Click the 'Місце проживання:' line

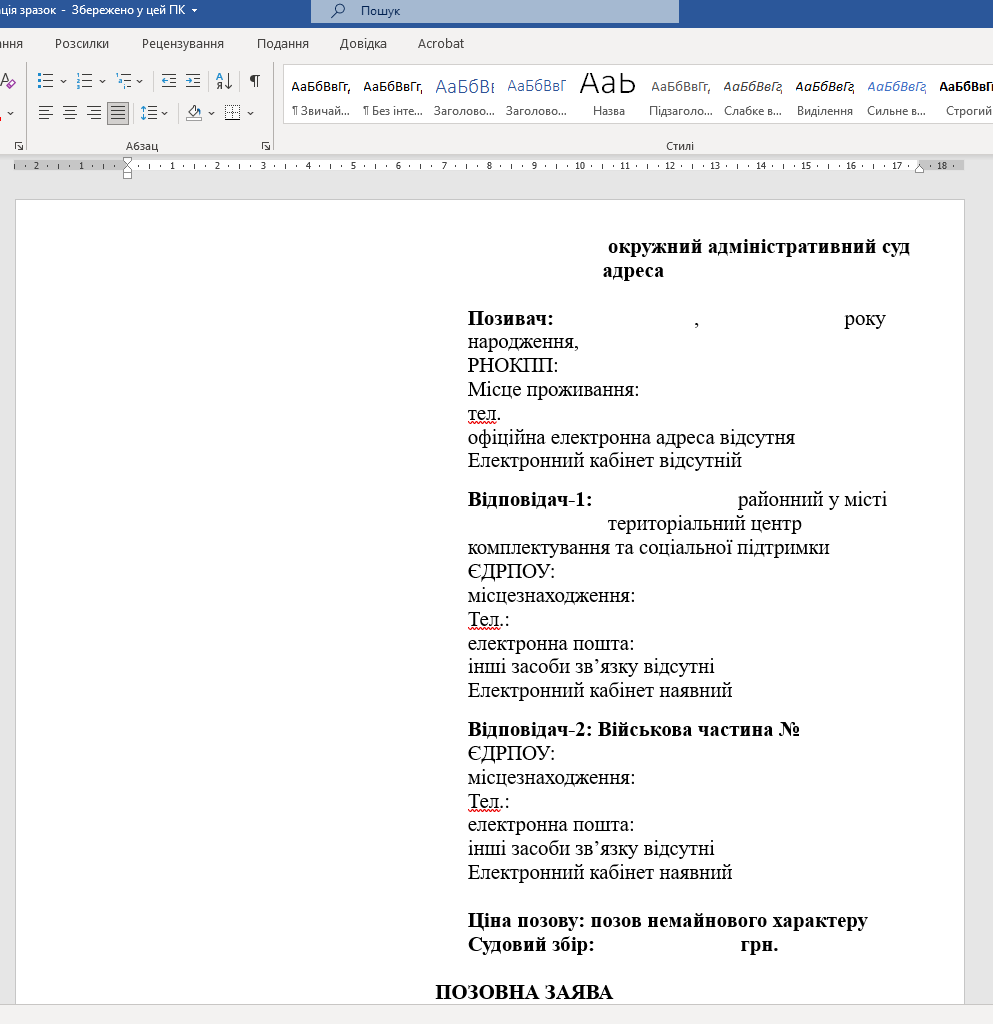click(x=553, y=390)
